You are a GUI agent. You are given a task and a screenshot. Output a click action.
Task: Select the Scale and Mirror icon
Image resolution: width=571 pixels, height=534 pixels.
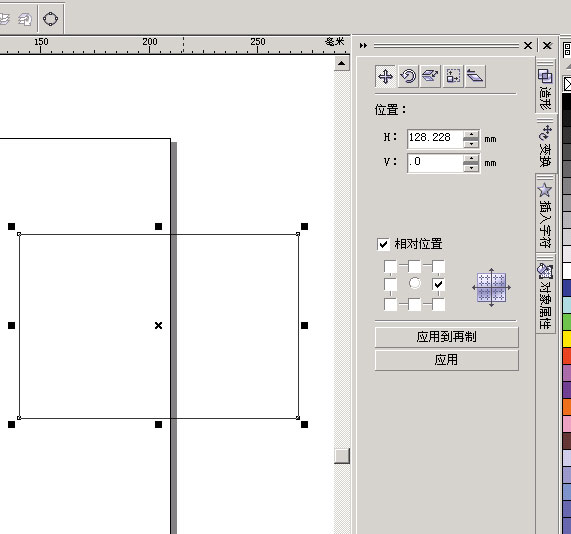coord(430,76)
